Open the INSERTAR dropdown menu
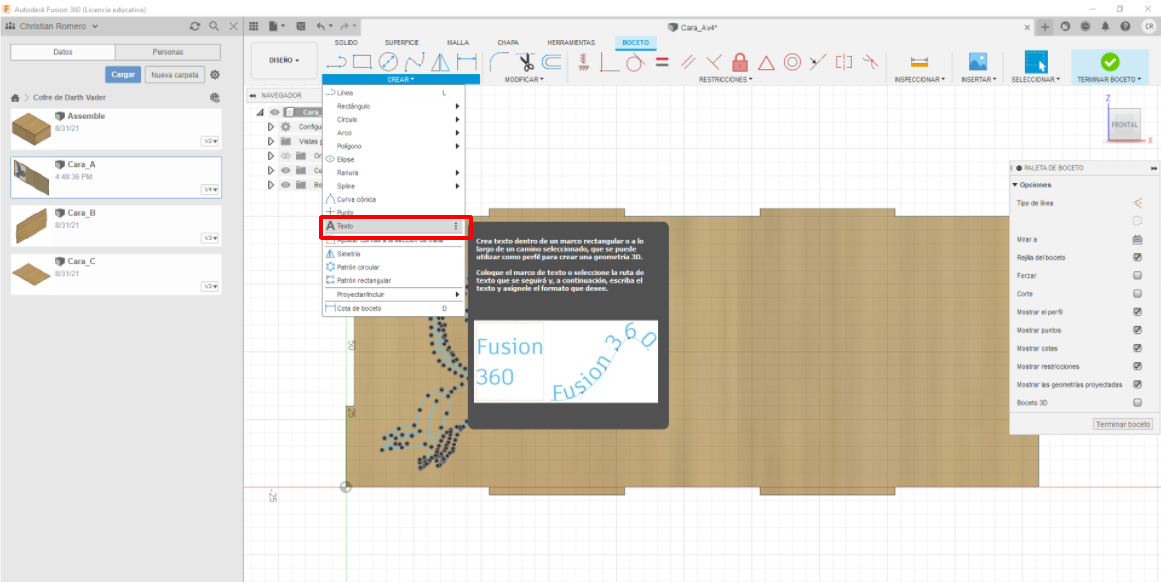Viewport: 1161px width, 582px height. coord(978,79)
